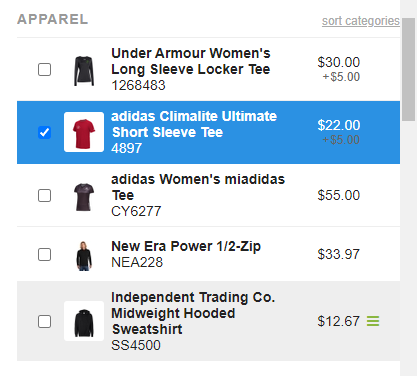Uncheck the adidas Climalite Ultimate Tee checkbox
This screenshot has height=376, width=418.
click(x=44, y=132)
